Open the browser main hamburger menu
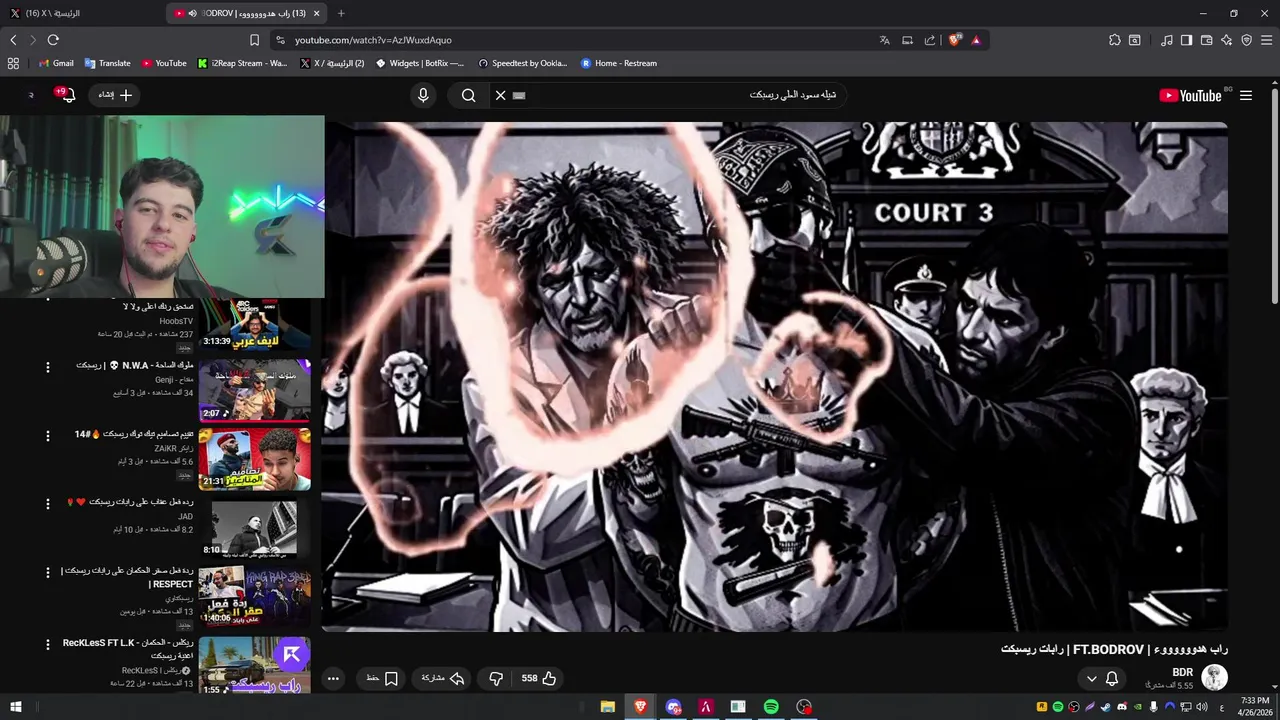The image size is (1280, 720). pyautogui.click(x=1266, y=40)
